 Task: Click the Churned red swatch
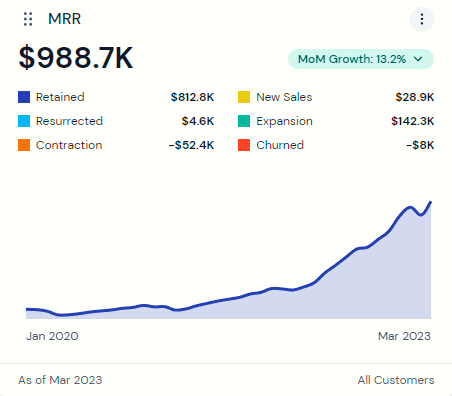(x=244, y=145)
